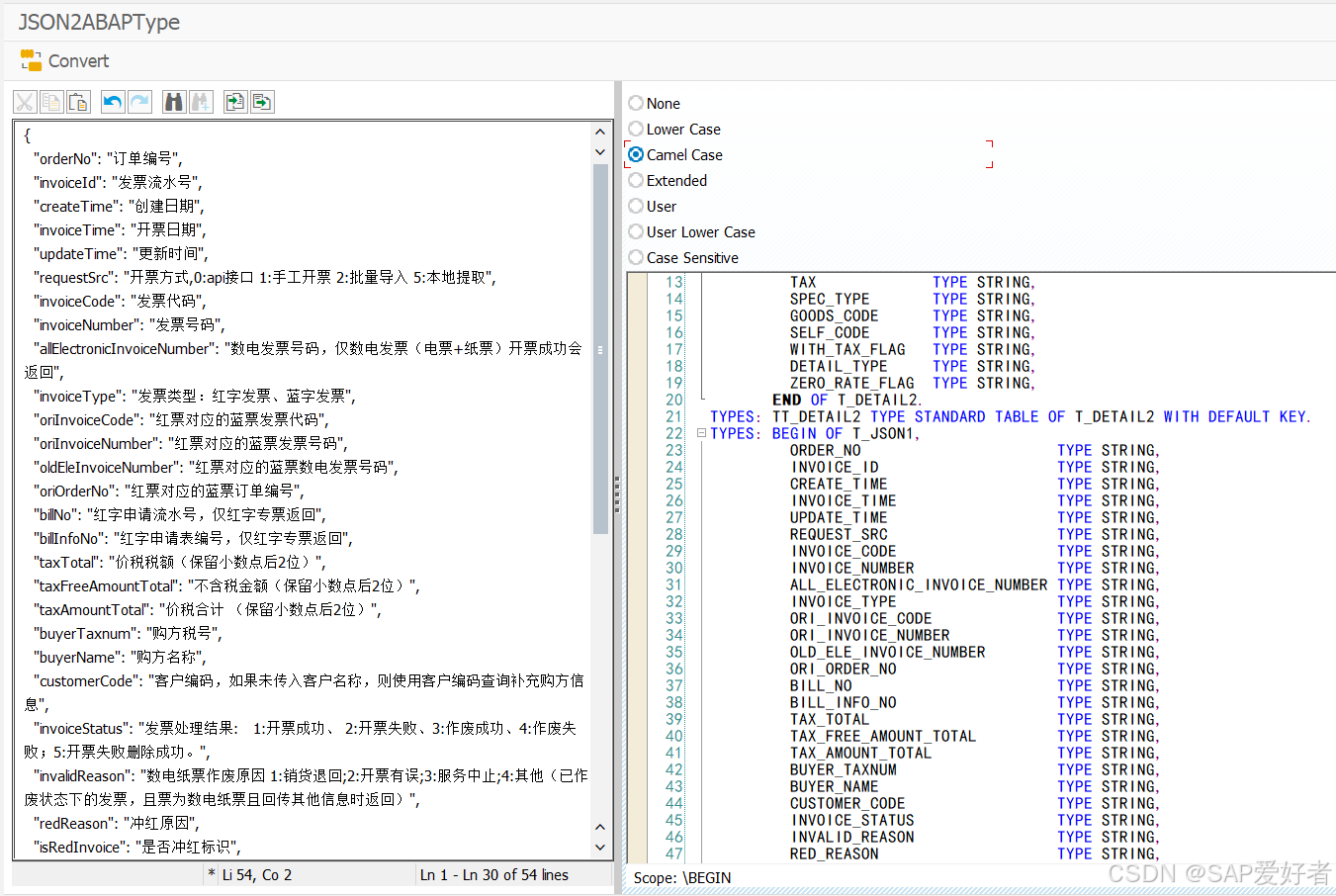Undo the last edit using the undo icon
The height and width of the screenshot is (896, 1336).
[112, 102]
